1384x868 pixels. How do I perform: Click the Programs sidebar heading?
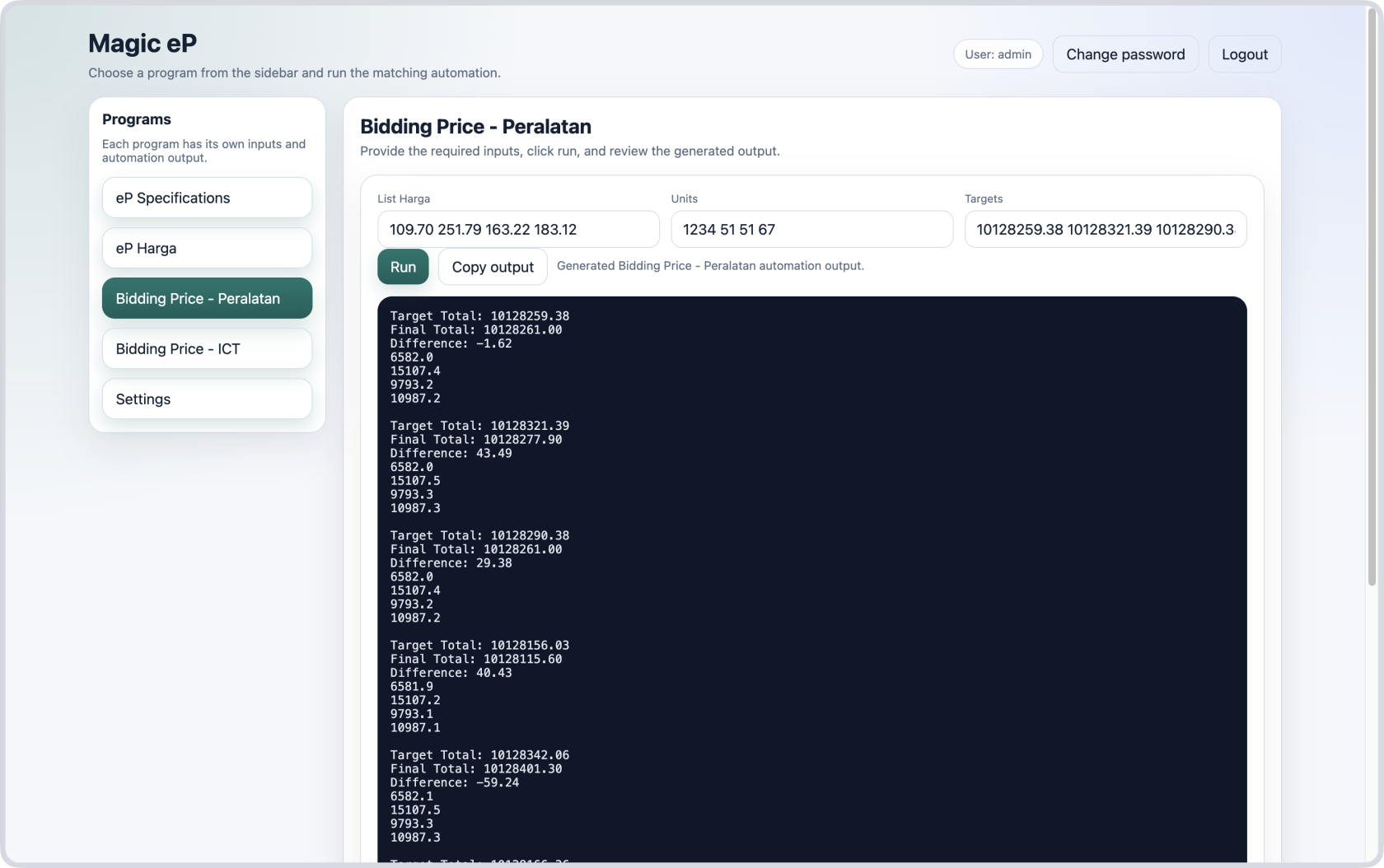click(137, 119)
